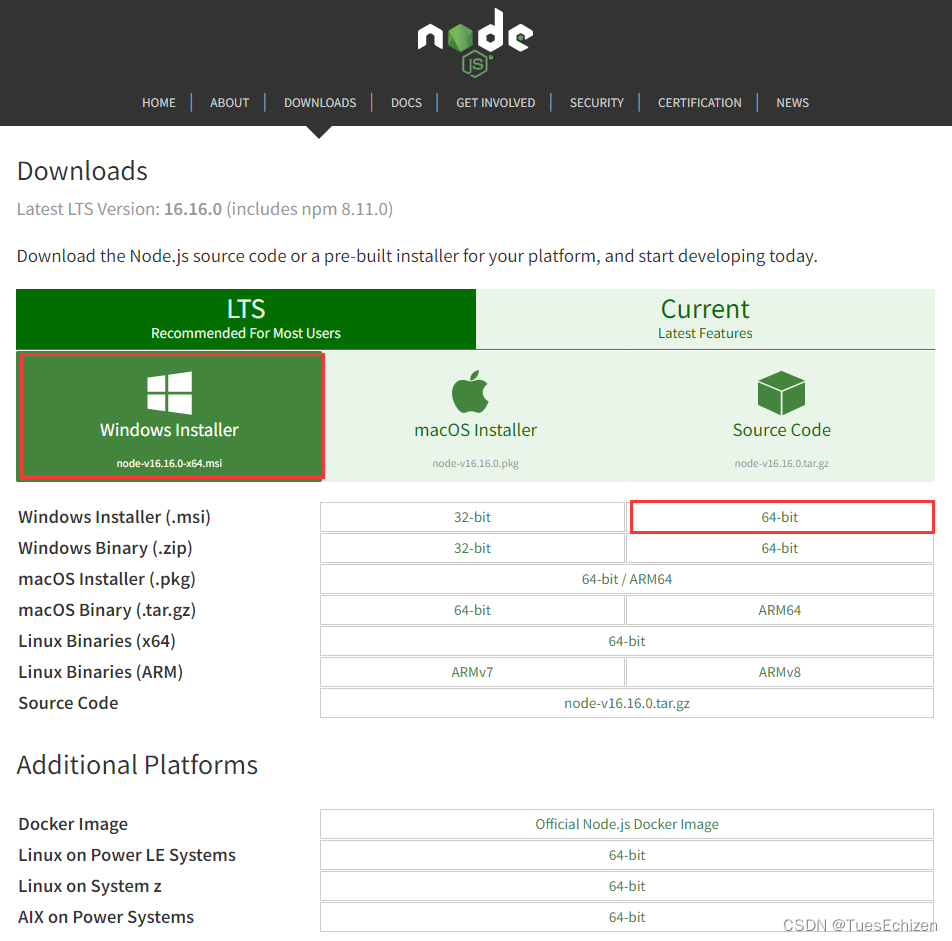This screenshot has height=941, width=952.
Task: Click the Downloads page heading
Action: (x=83, y=171)
